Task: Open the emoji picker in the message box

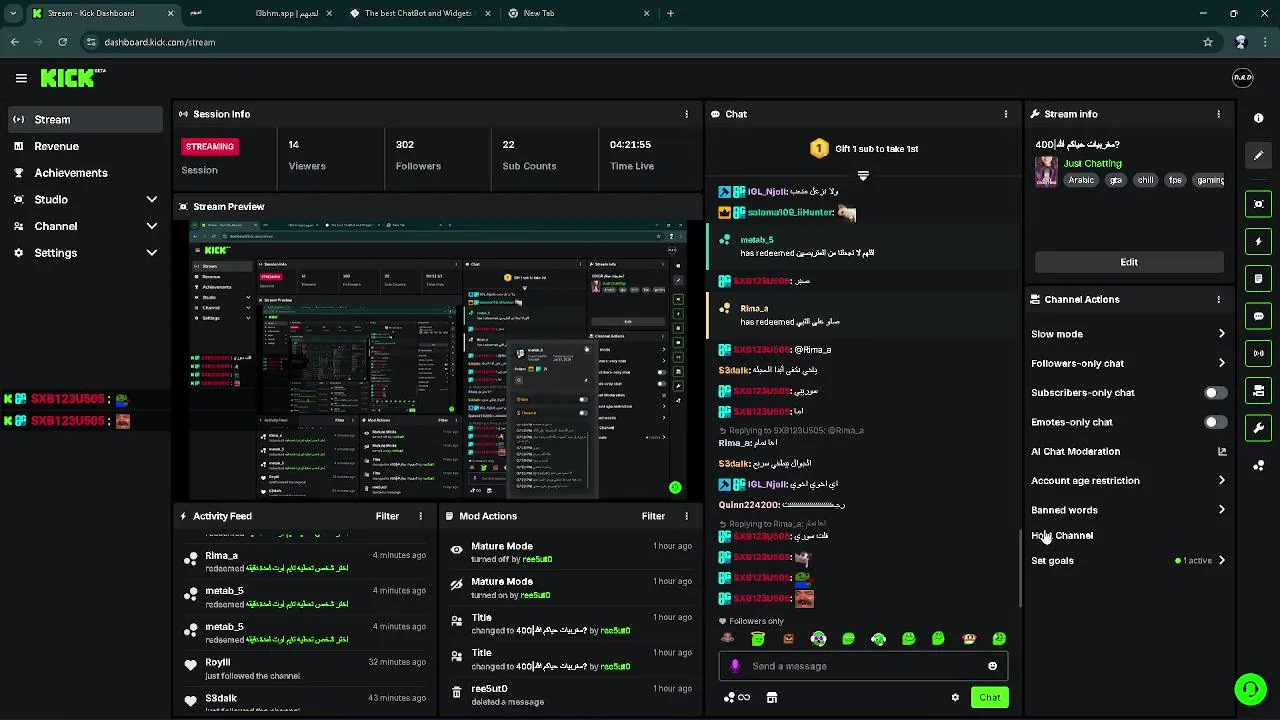Action: point(992,666)
